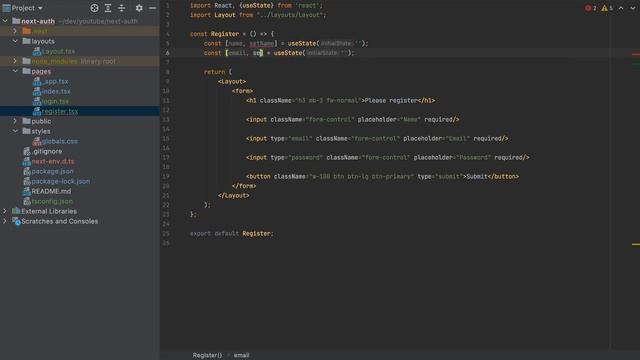Click the Project panel window icon
Image resolution: width=640 pixels, height=360 pixels.
[x=6, y=8]
